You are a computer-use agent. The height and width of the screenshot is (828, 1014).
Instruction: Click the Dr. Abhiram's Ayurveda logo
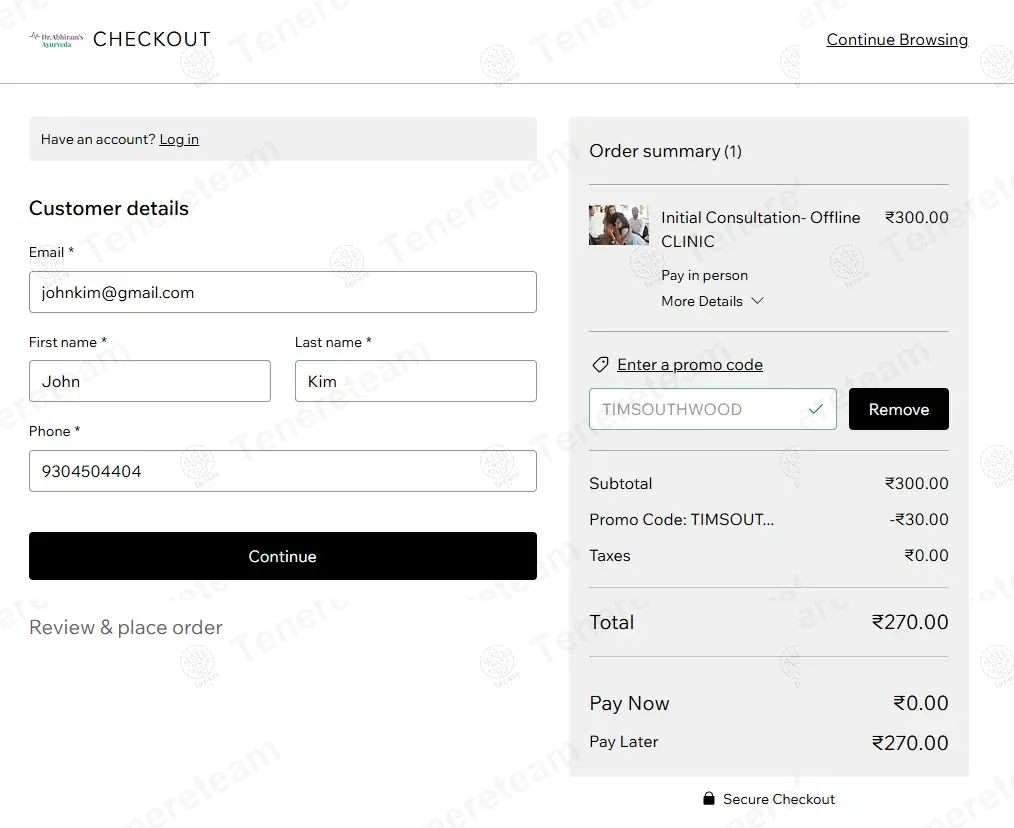(x=56, y=40)
